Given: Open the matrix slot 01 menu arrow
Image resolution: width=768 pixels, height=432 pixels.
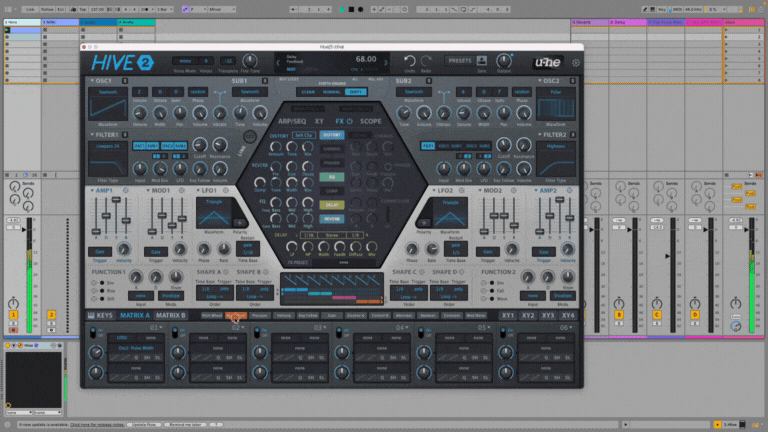Looking at the screenshot, I should 161,327.
